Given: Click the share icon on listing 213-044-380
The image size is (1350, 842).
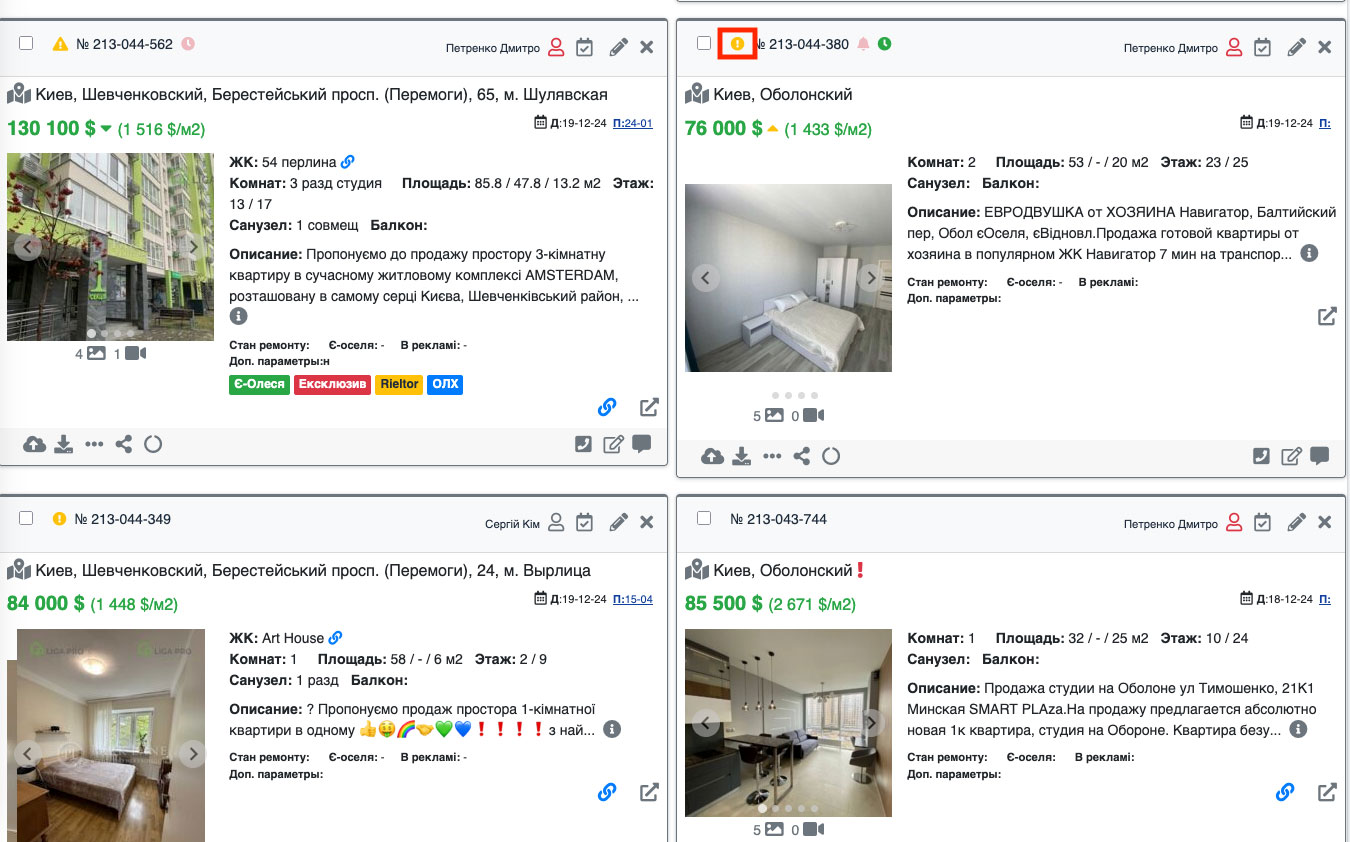Looking at the screenshot, I should coord(801,457).
